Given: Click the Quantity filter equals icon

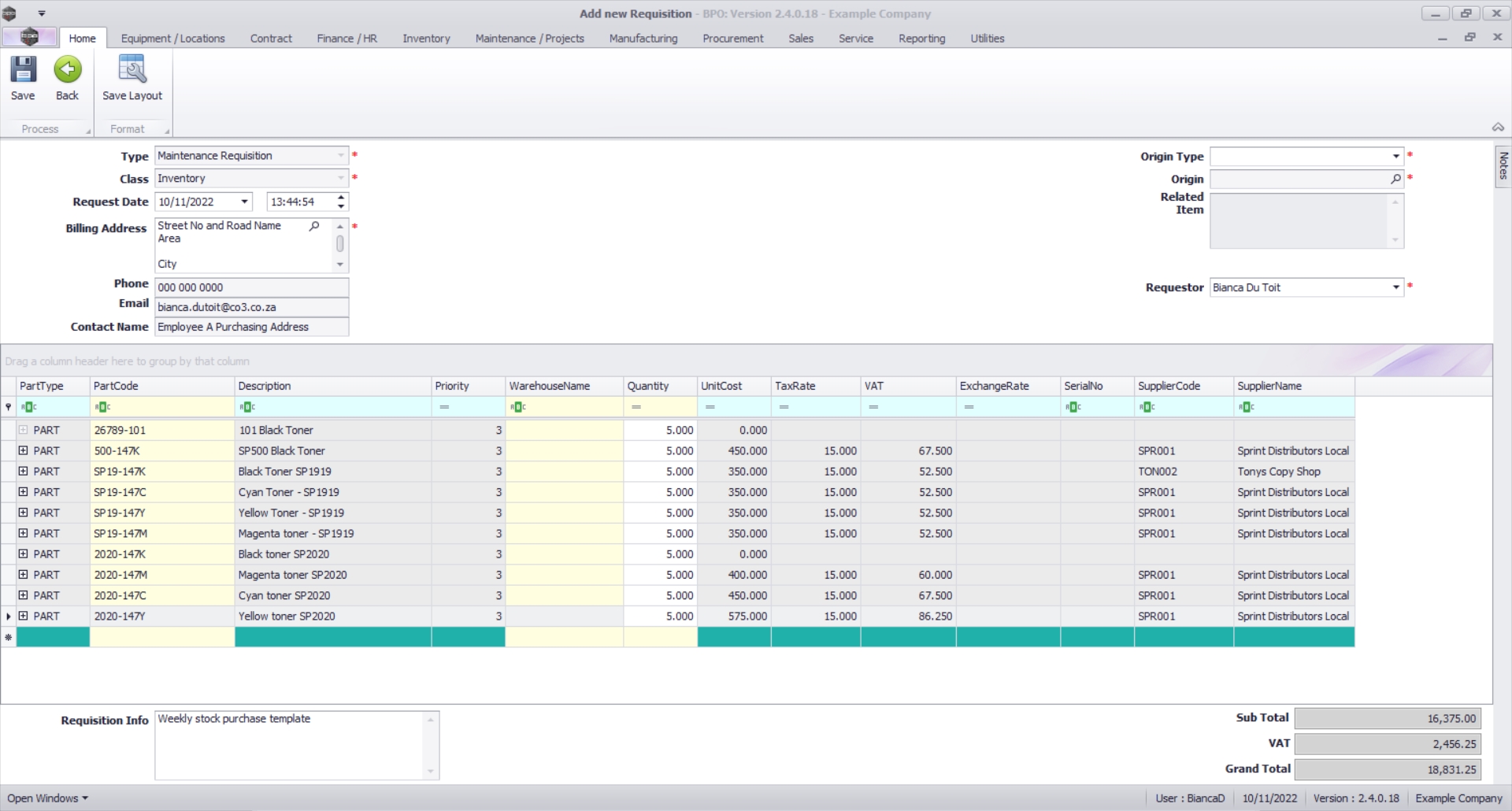Looking at the screenshot, I should (636, 407).
